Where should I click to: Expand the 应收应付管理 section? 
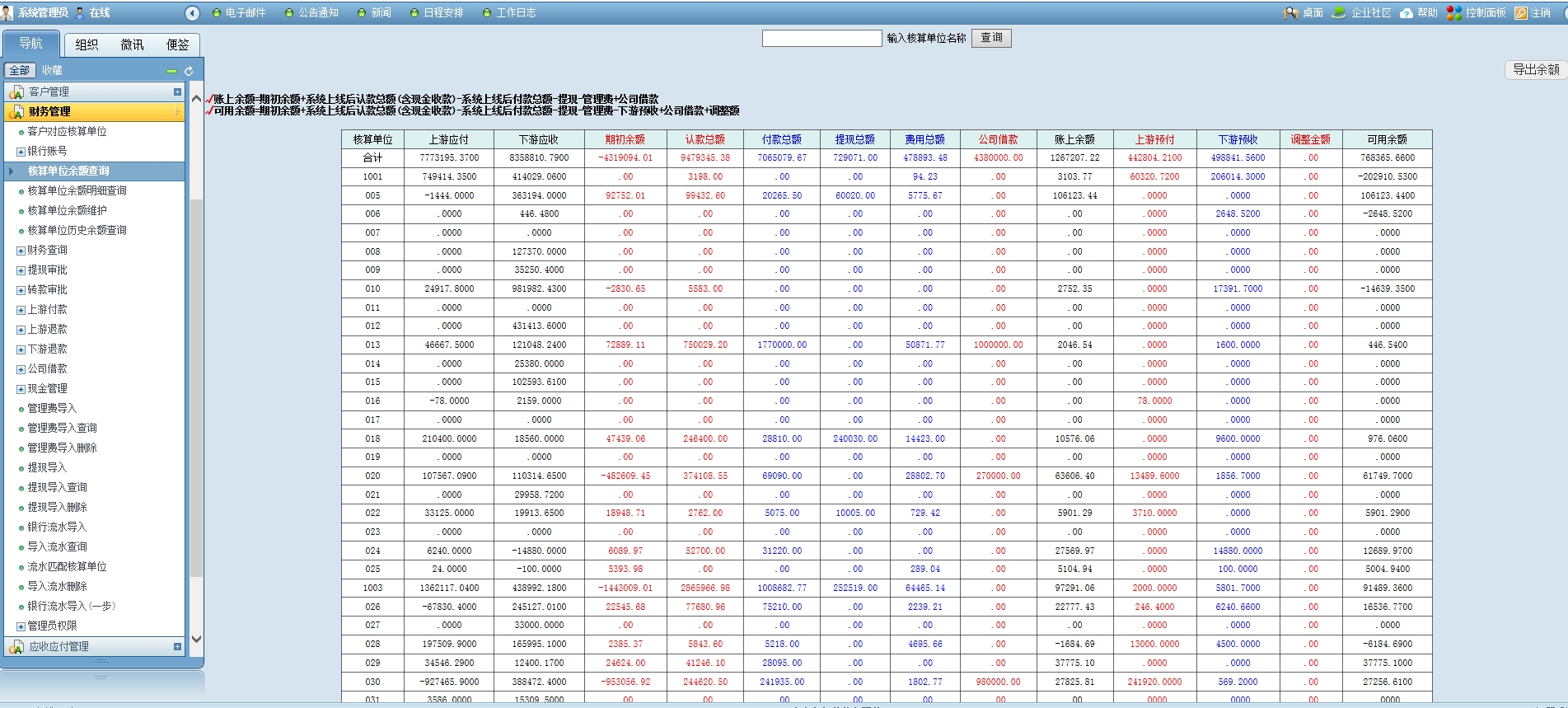[177, 647]
